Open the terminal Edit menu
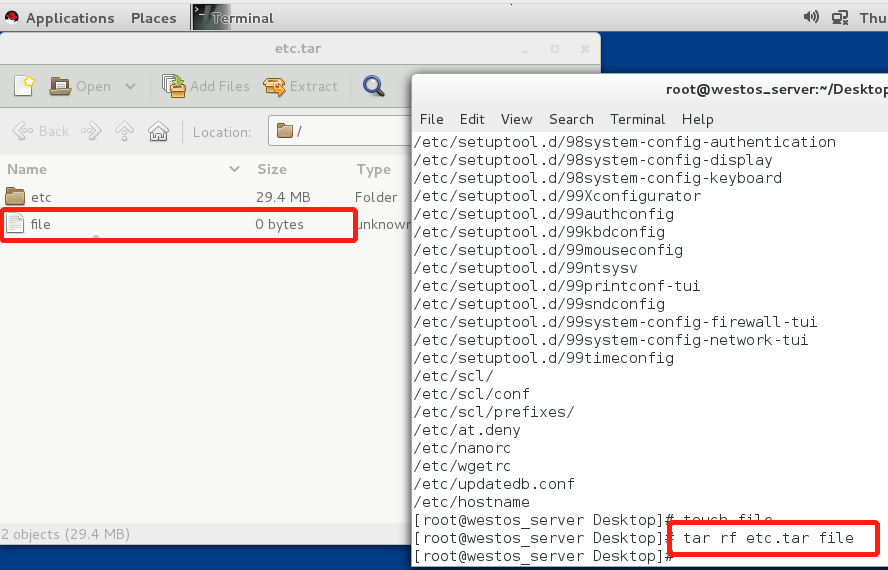Screen dimensions: 888x570 (x=472, y=120)
